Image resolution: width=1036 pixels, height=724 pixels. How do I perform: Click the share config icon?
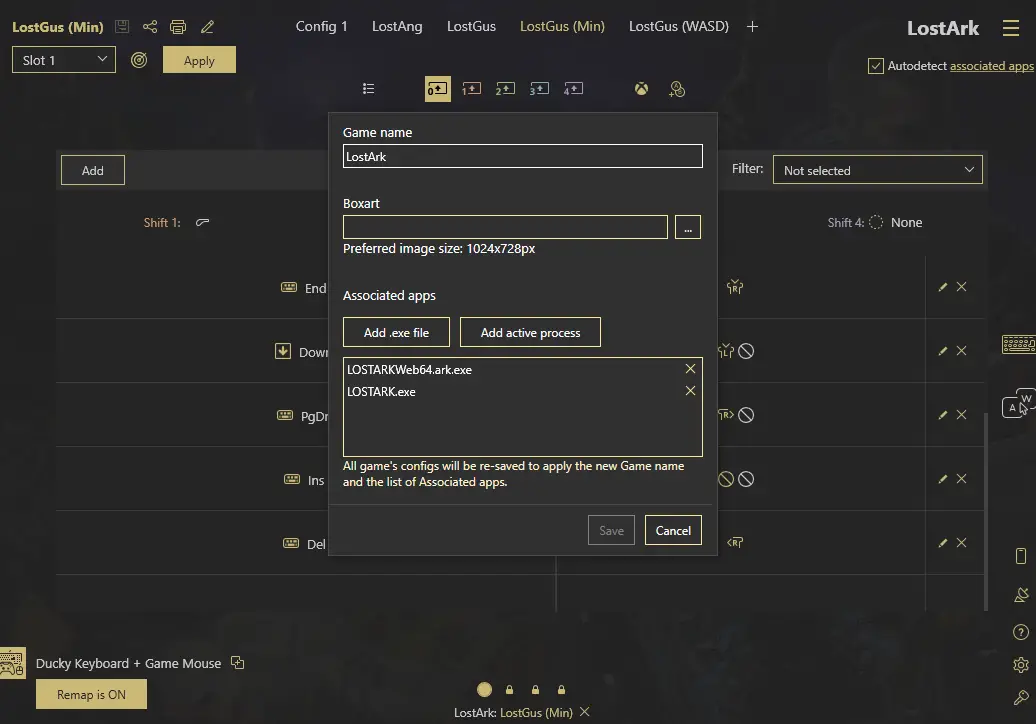coord(150,26)
